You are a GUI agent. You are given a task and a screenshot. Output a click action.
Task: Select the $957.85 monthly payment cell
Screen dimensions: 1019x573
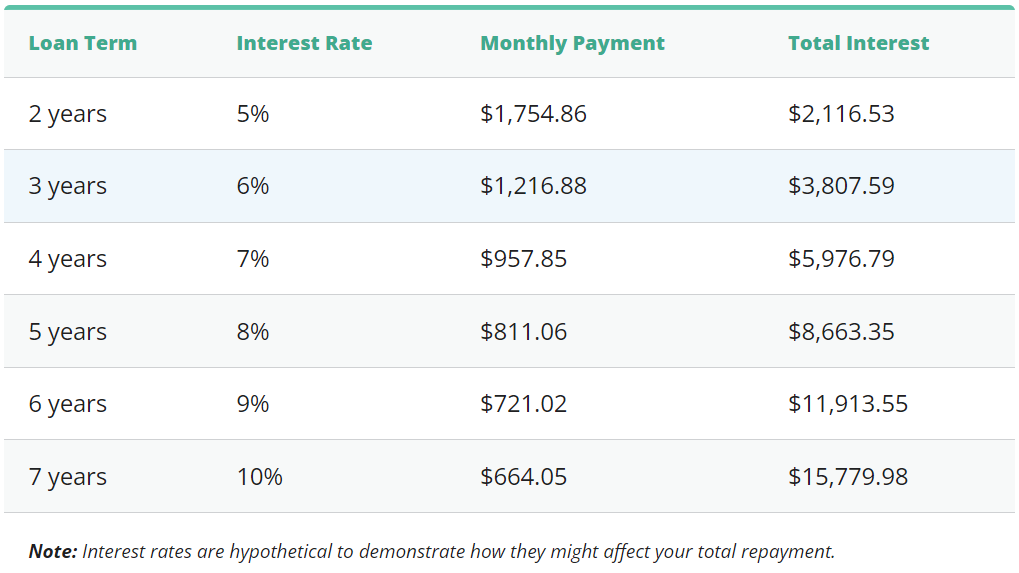pos(523,259)
